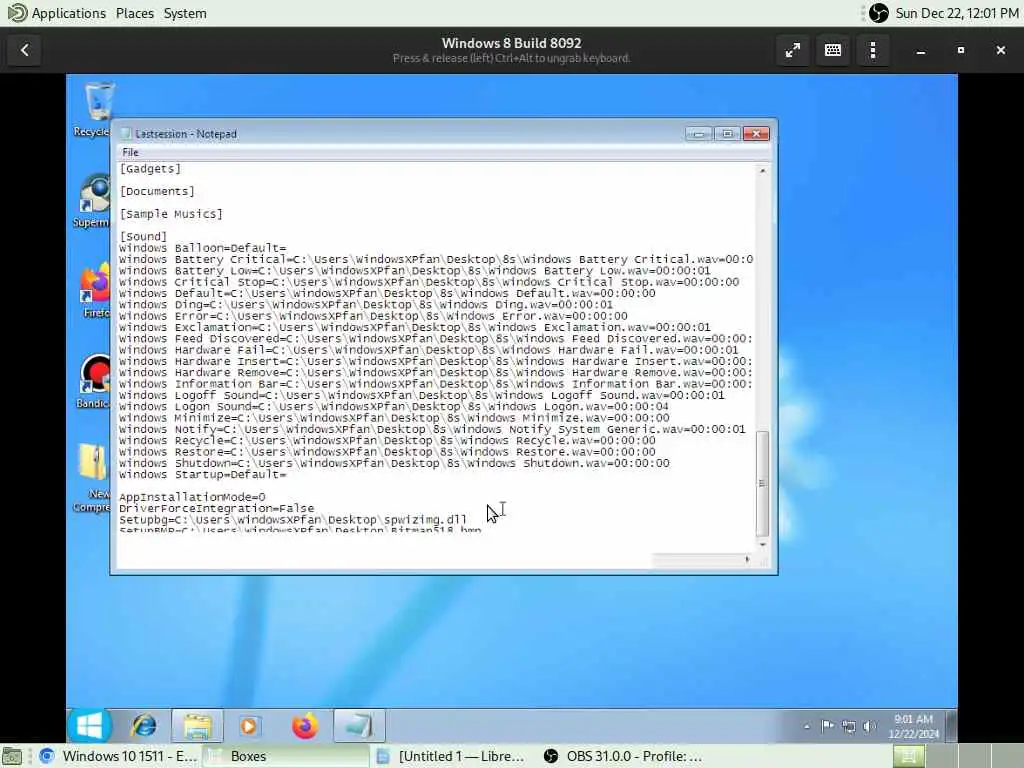Go back in Boxes window
Viewport: 1024px width, 768px height.
(x=24, y=50)
